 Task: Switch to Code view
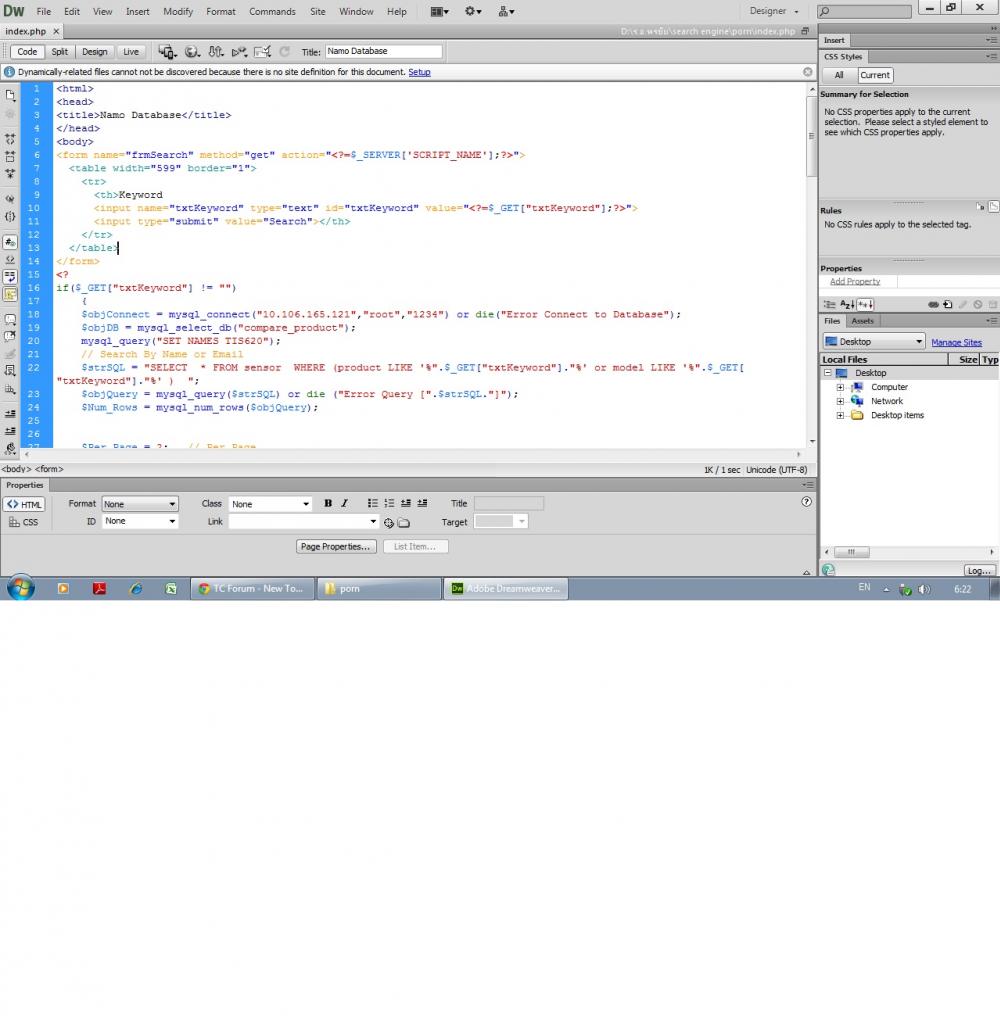27,52
